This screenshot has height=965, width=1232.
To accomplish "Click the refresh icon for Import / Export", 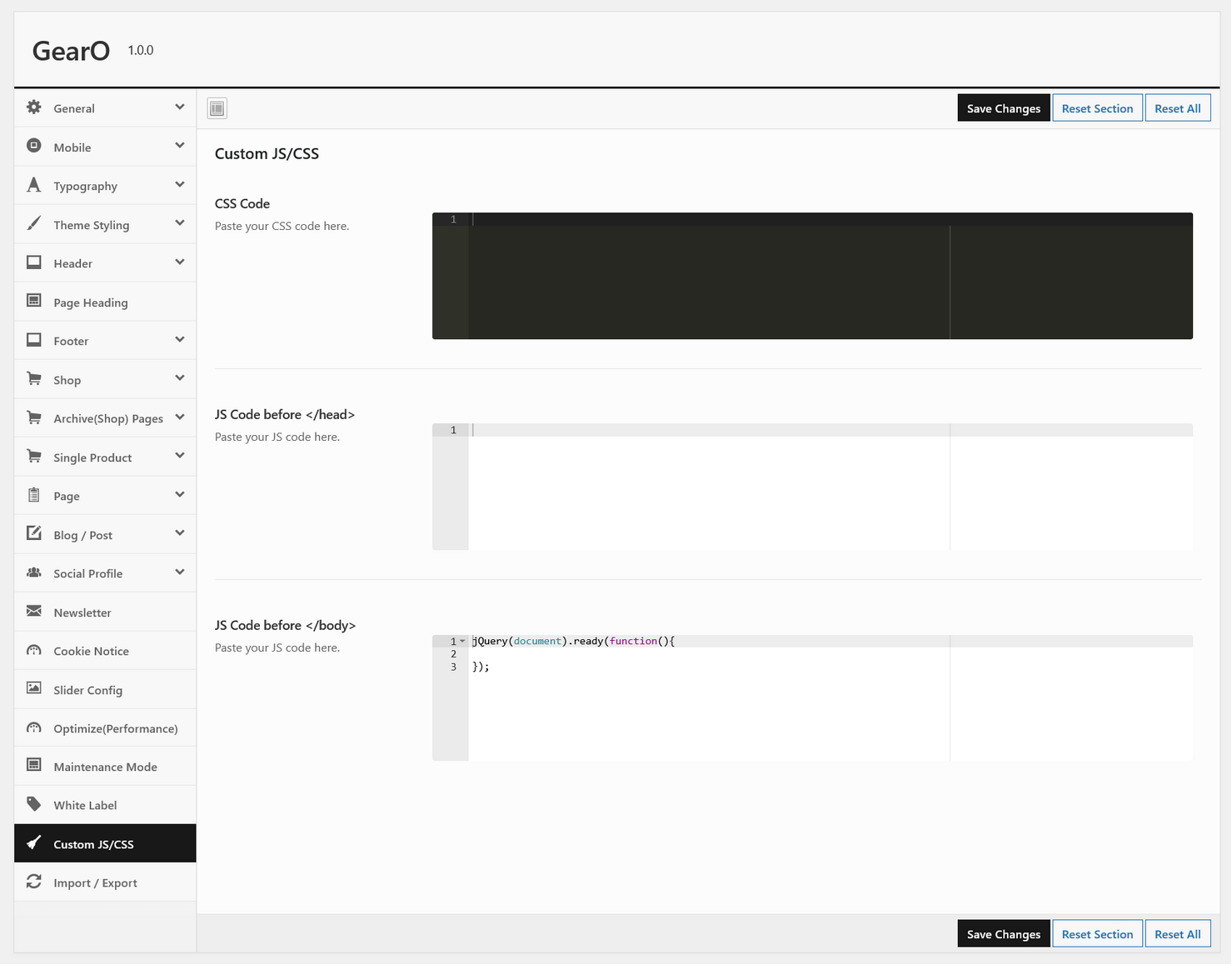I will 34,882.
